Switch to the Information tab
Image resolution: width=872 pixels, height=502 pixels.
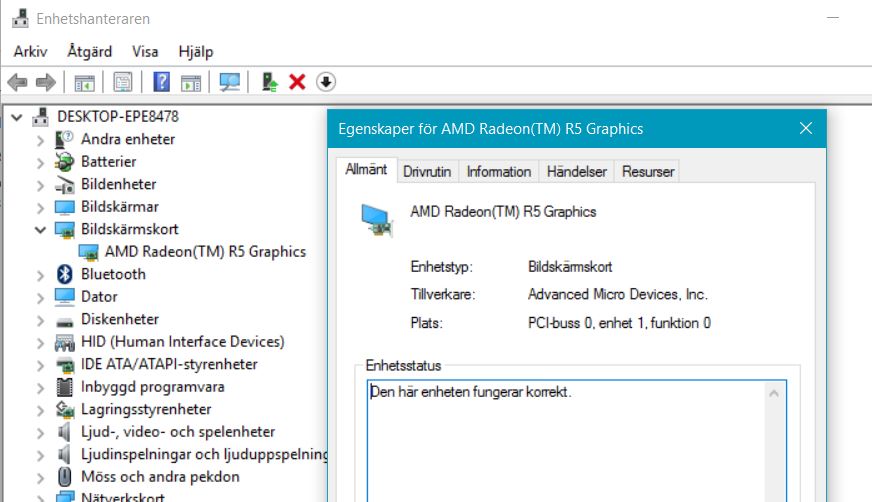coord(499,171)
